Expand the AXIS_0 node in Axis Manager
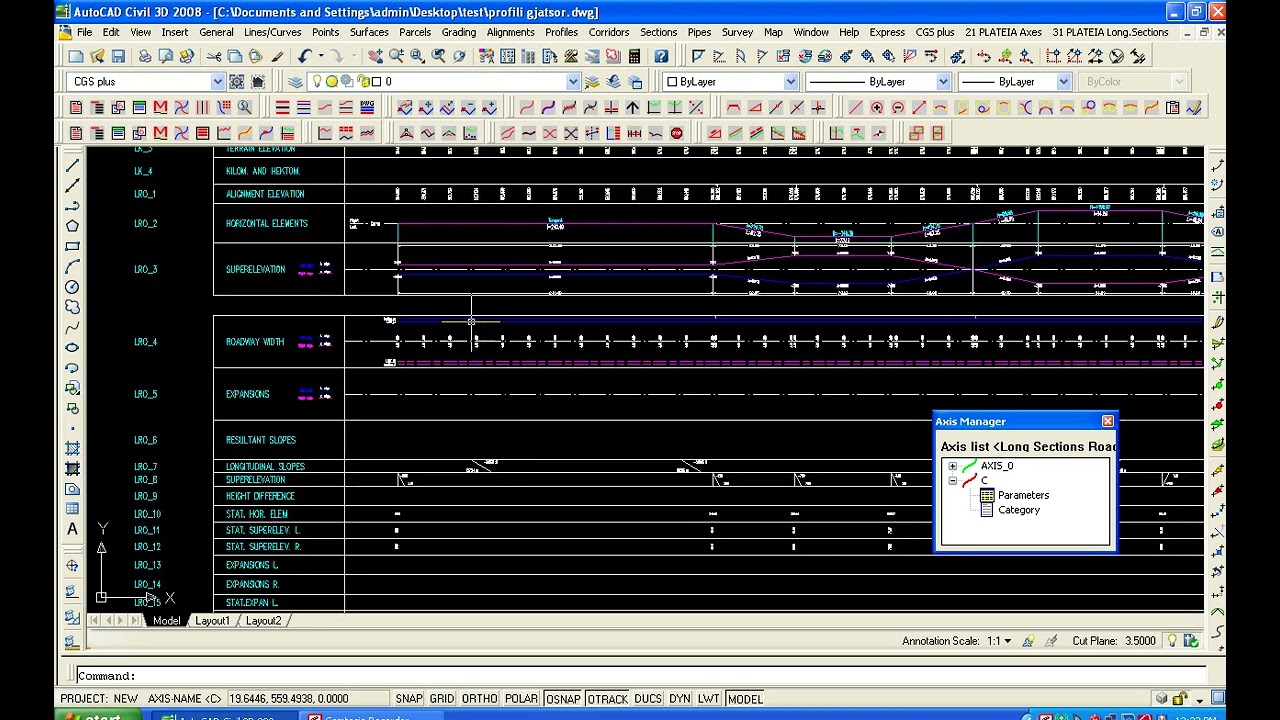The width and height of the screenshot is (1280, 720). coord(952,466)
